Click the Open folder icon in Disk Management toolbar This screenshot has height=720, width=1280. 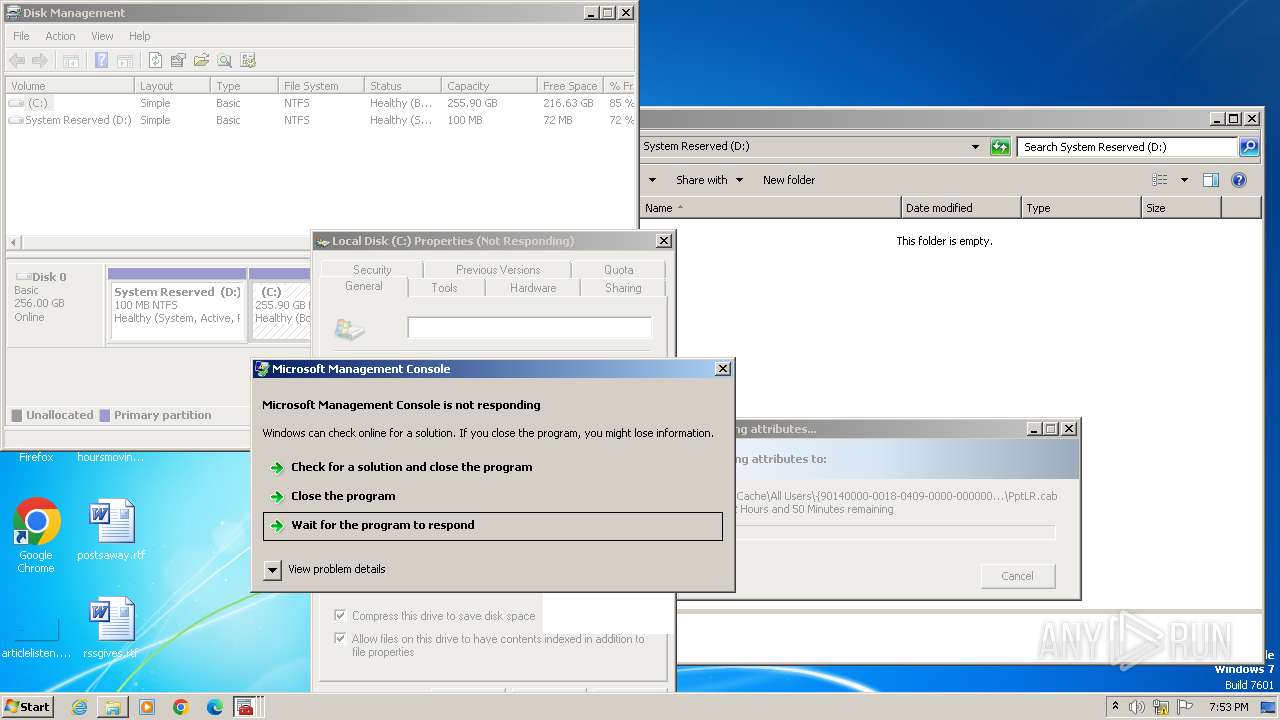coord(201,61)
